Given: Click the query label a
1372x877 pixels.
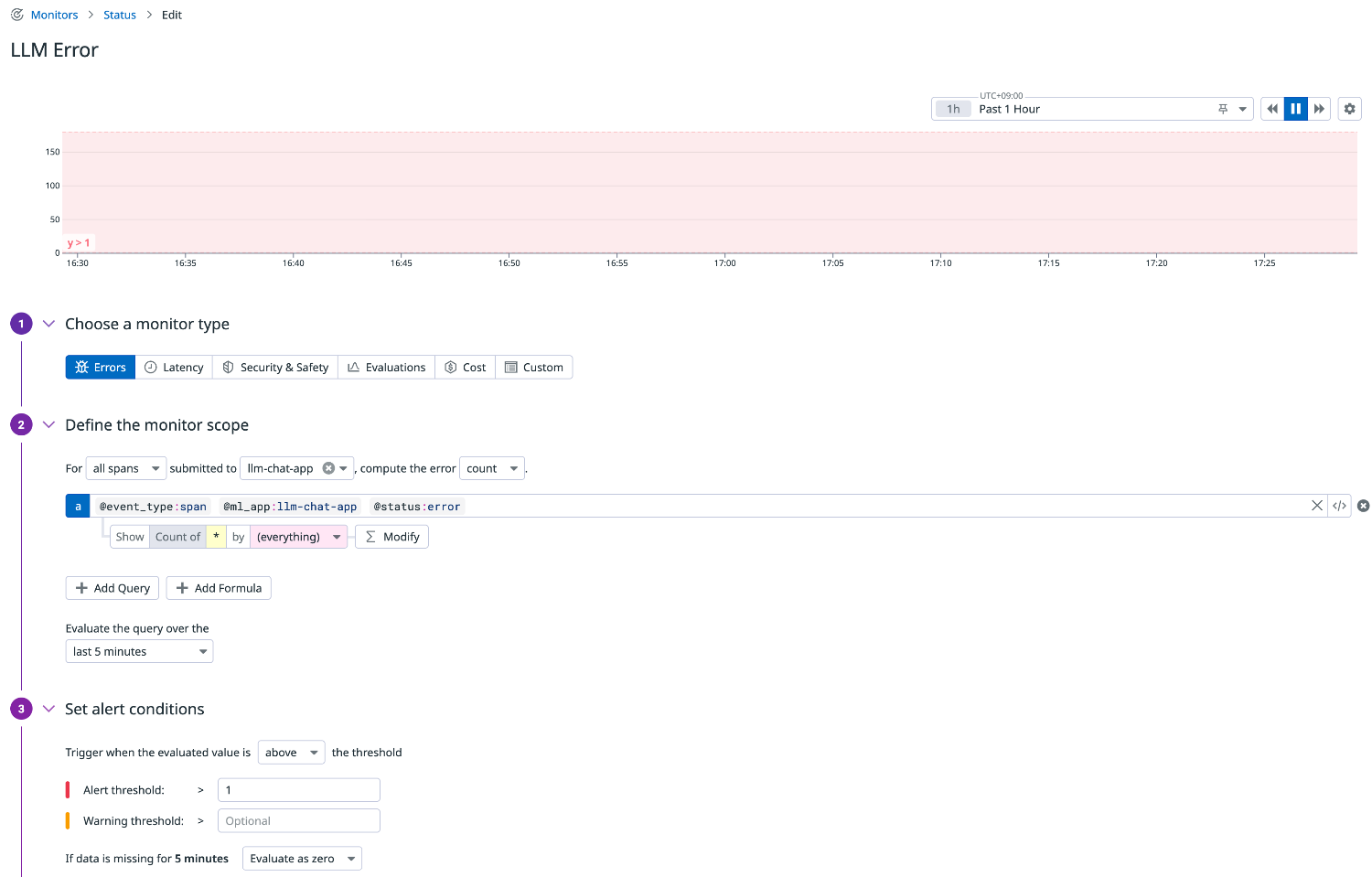Looking at the screenshot, I should (x=78, y=506).
